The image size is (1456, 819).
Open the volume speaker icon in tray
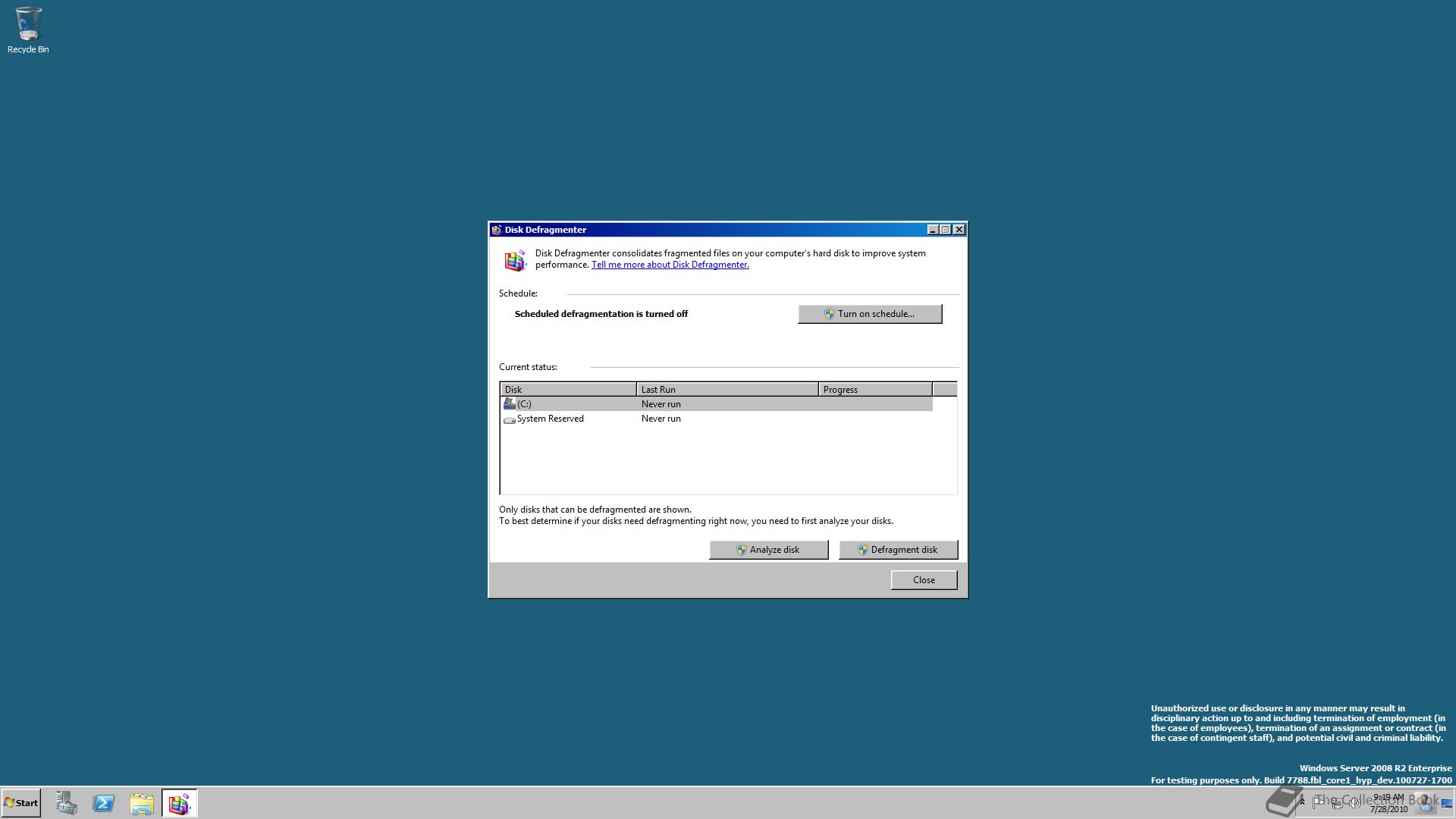click(x=1354, y=802)
